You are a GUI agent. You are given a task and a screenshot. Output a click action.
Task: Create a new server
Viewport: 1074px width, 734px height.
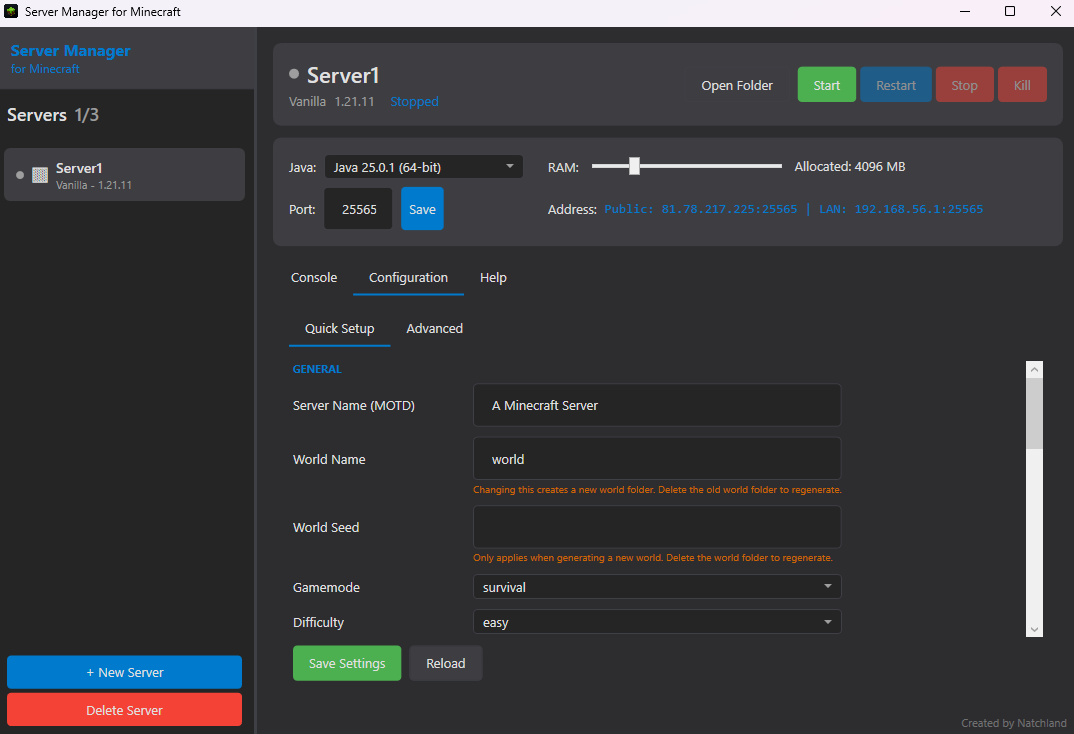point(124,672)
